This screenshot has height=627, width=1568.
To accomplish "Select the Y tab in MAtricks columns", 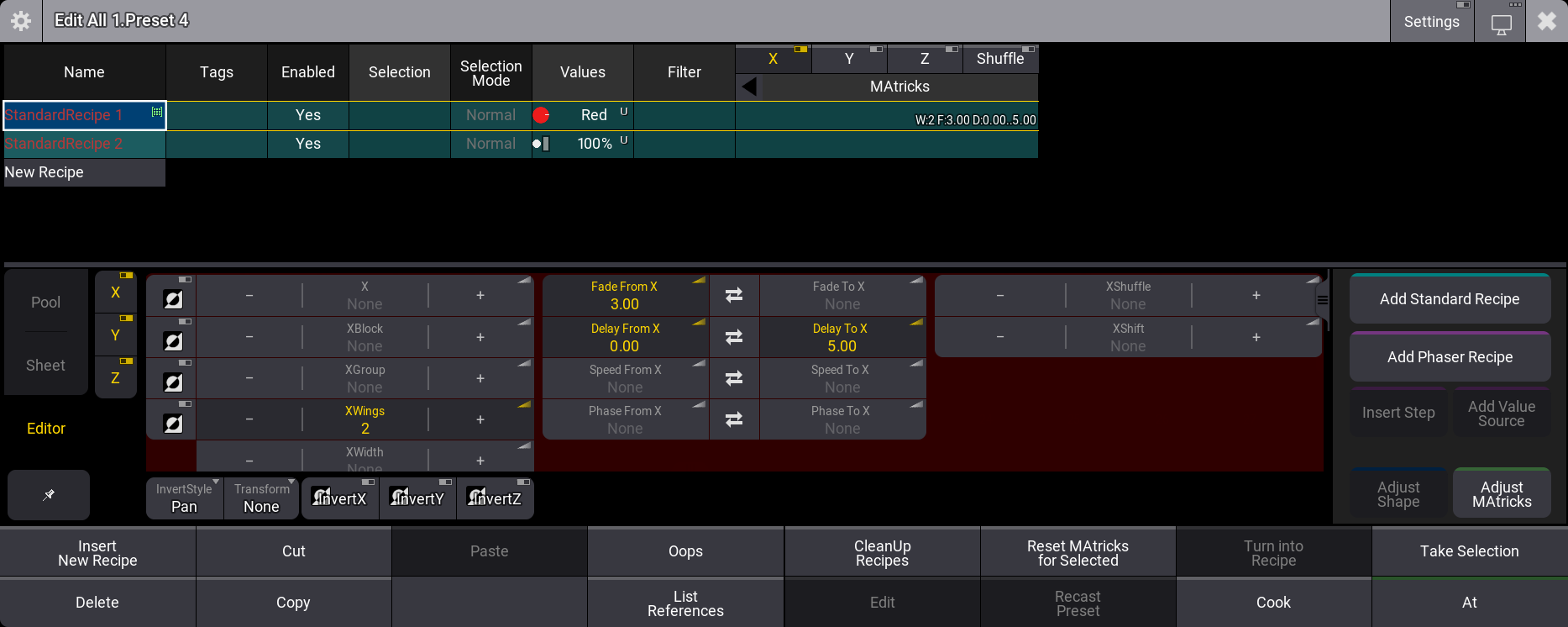I will point(849,59).
